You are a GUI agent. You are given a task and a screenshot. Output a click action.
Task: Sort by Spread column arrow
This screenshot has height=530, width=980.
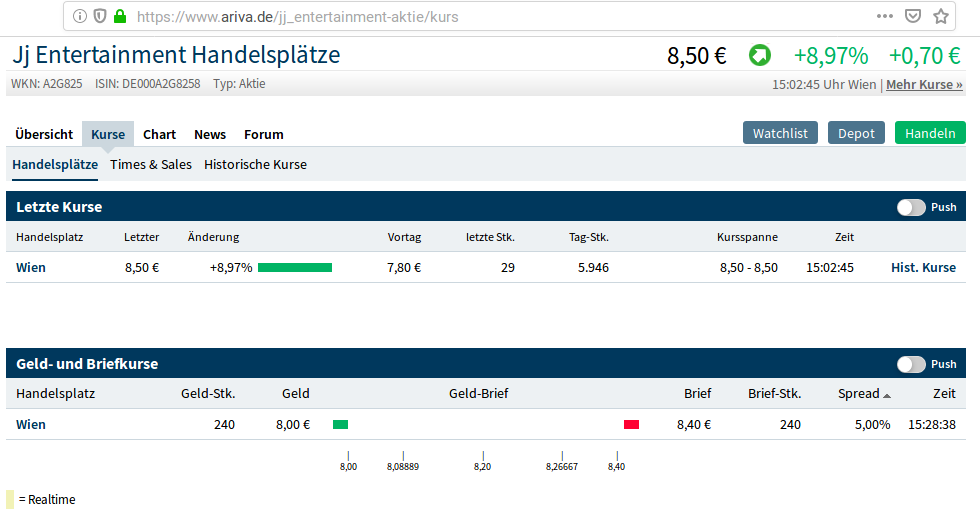[x=886, y=395]
